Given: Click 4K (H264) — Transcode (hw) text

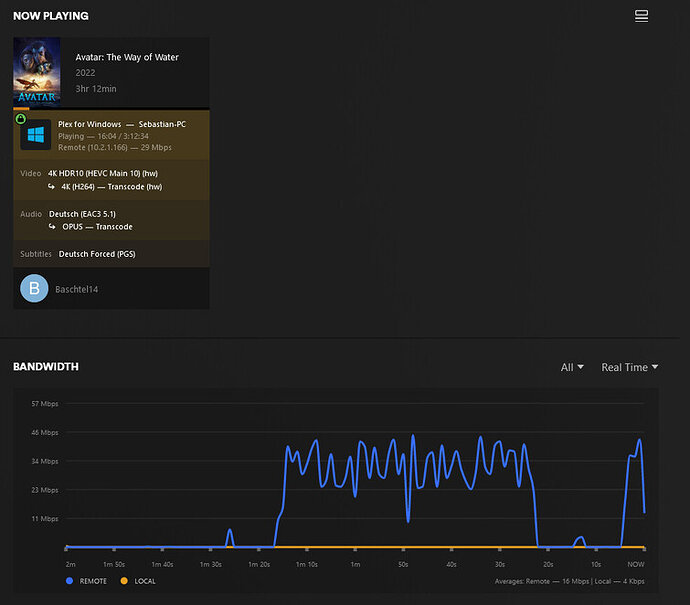Looking at the screenshot, I should (x=112, y=187).
